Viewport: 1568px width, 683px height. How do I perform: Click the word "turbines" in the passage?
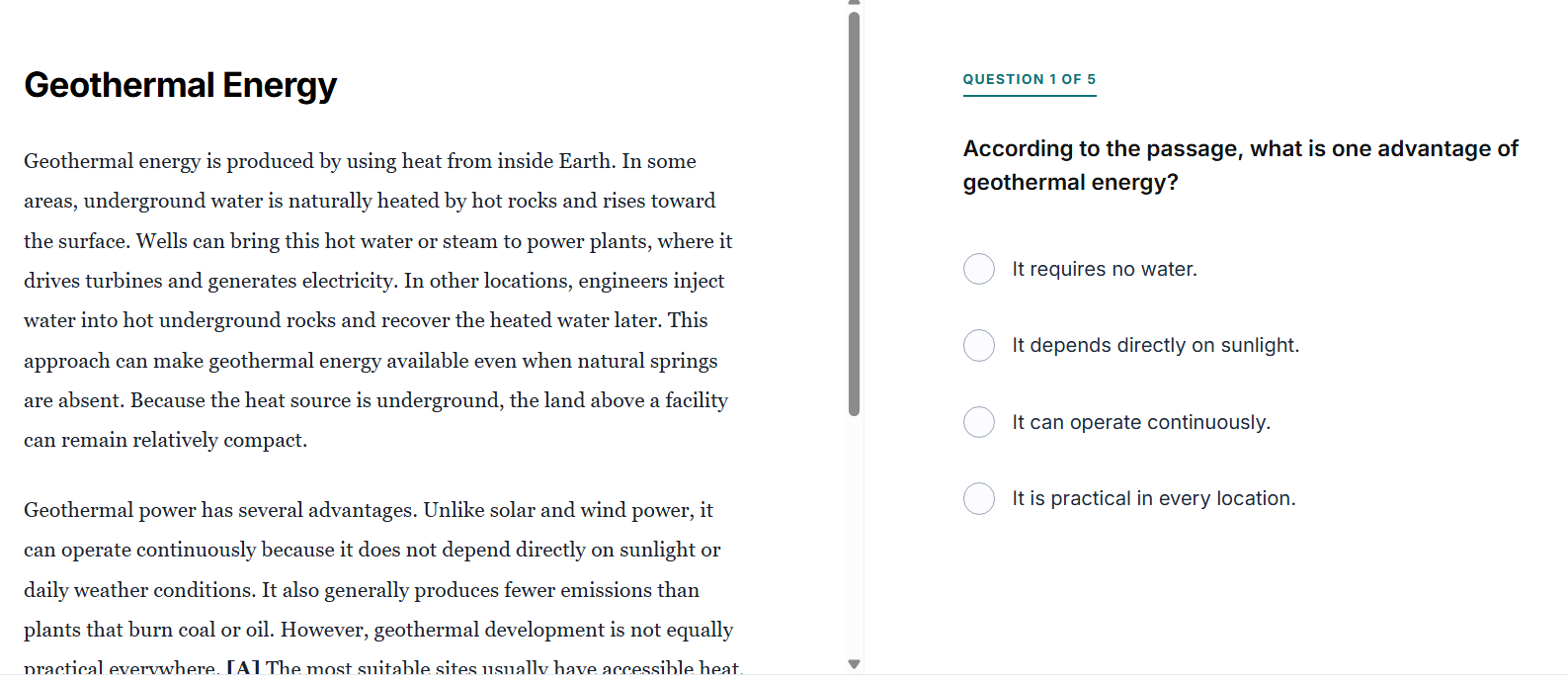point(124,281)
